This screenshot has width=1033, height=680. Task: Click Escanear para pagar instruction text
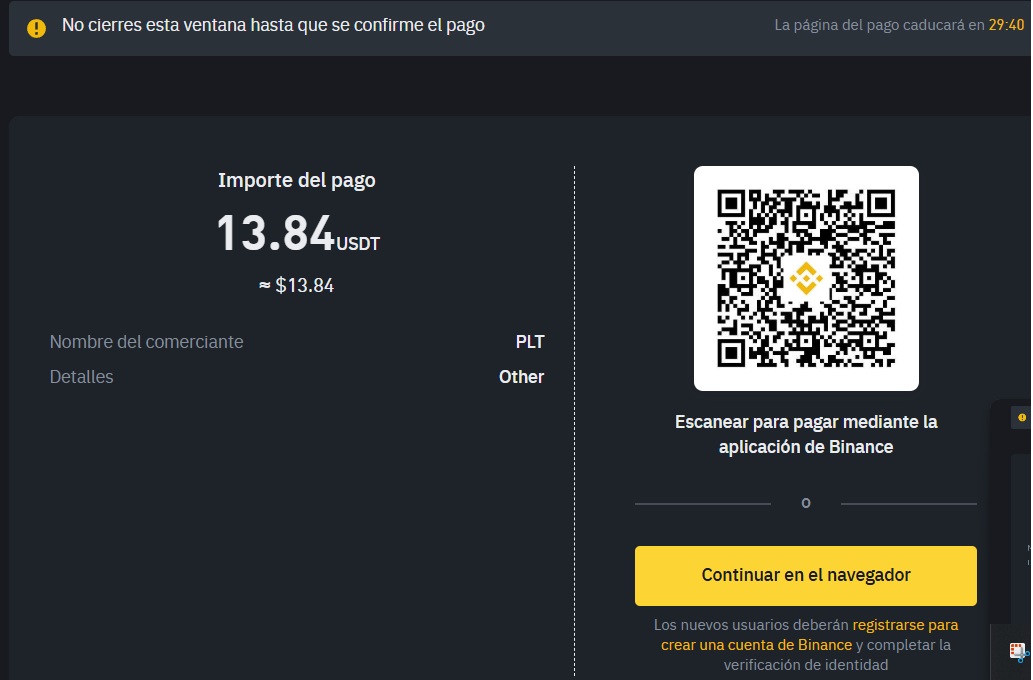click(806, 434)
